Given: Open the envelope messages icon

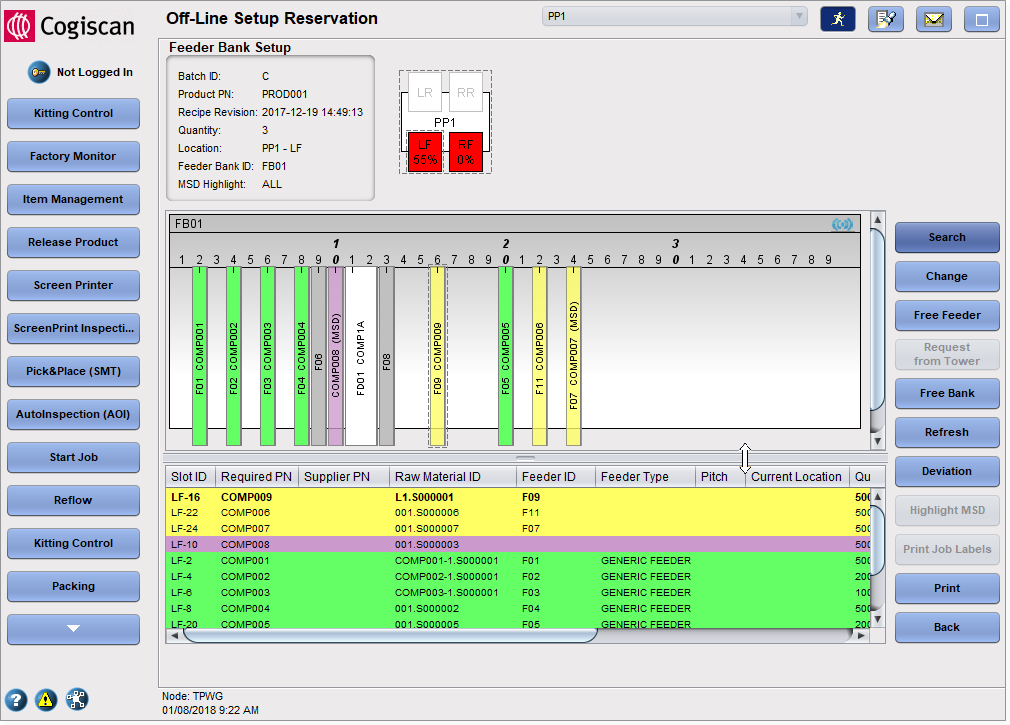Looking at the screenshot, I should [x=933, y=19].
